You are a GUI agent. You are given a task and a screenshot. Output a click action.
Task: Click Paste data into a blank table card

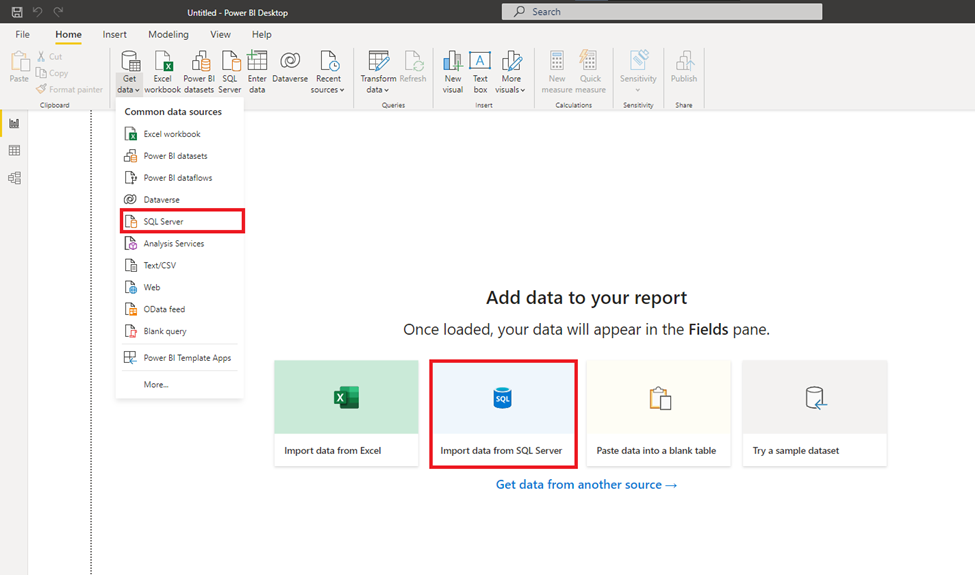point(658,413)
